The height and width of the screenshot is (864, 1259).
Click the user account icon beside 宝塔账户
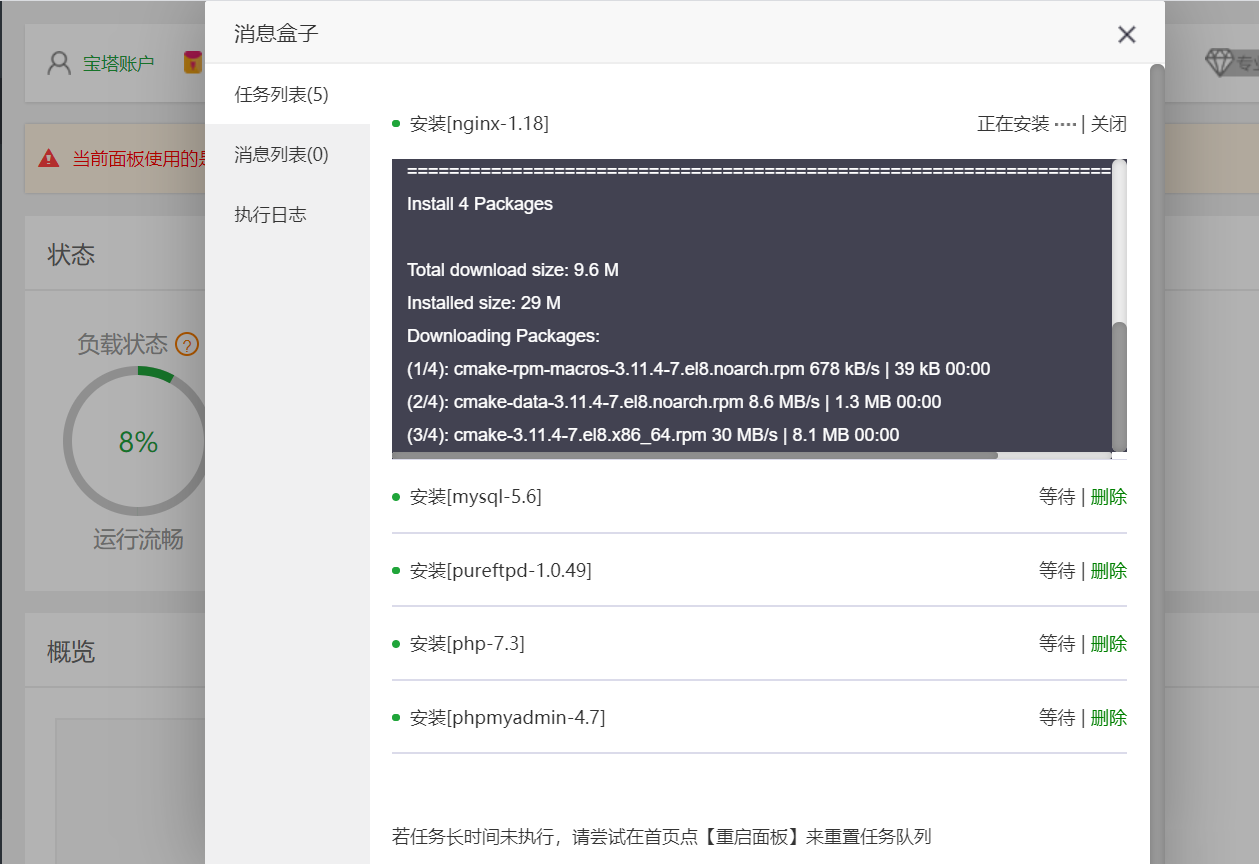coord(57,62)
